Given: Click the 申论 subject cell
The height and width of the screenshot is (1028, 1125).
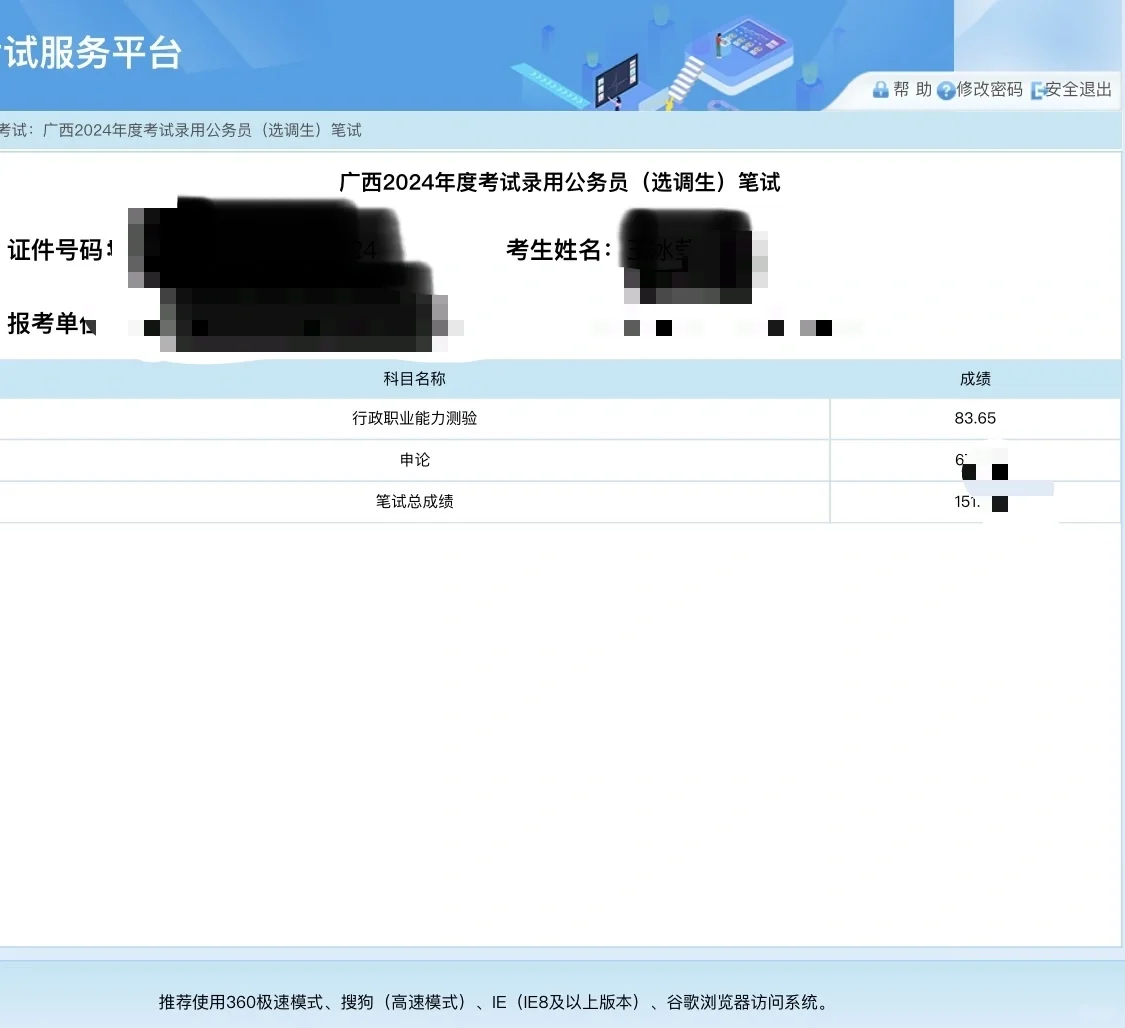Looking at the screenshot, I should coord(414,460).
